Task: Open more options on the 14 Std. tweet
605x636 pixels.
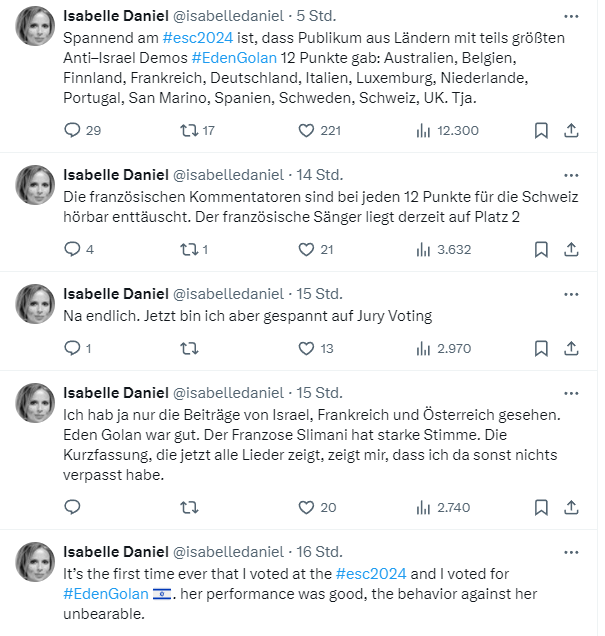Action: coord(571,175)
